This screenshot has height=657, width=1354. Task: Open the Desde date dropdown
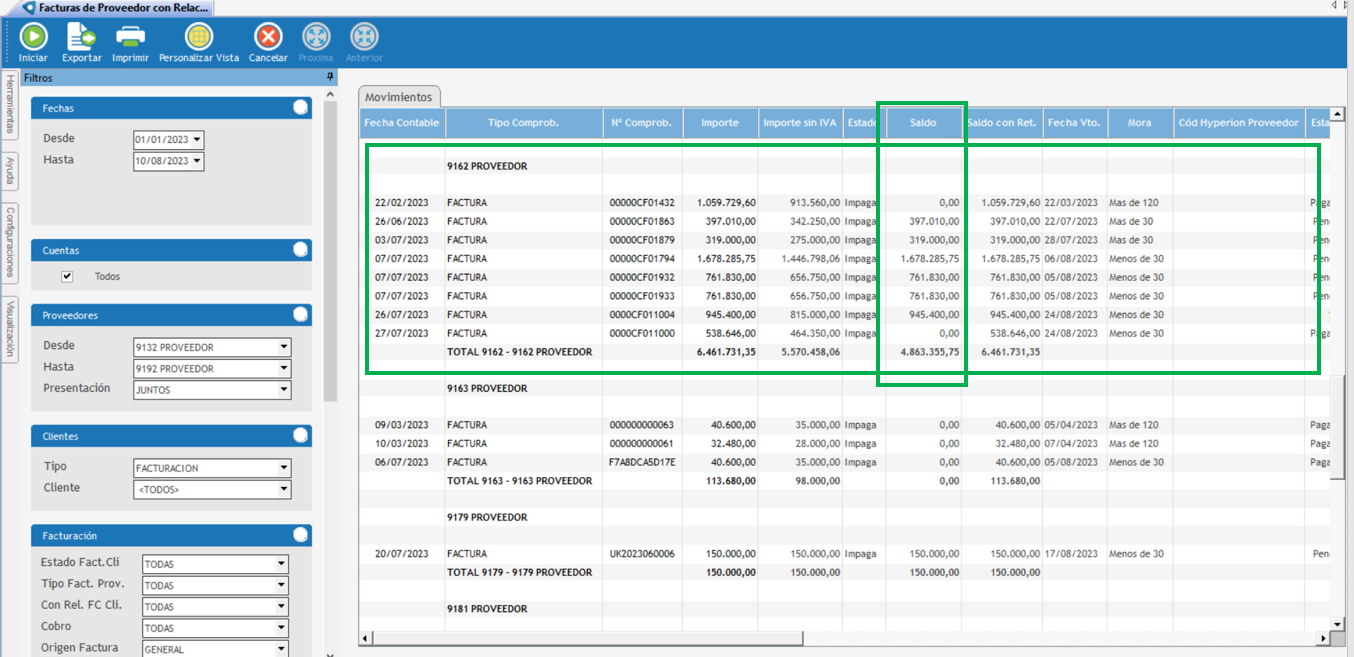coord(196,140)
